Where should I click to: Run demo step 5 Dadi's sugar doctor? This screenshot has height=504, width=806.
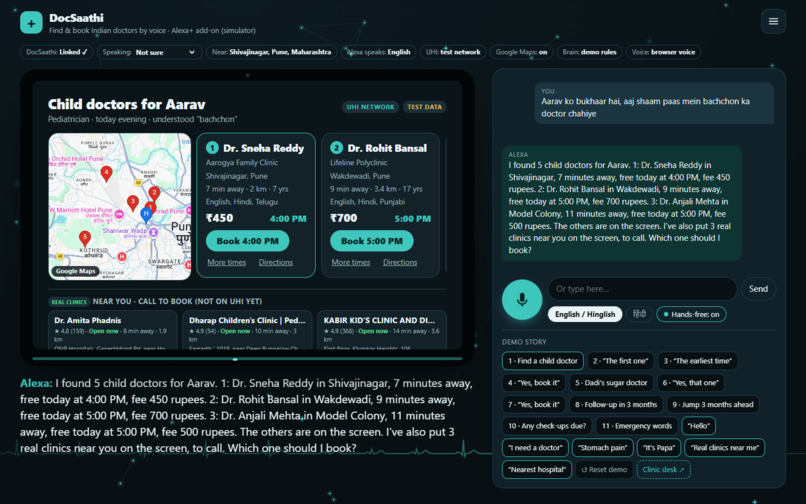611,383
